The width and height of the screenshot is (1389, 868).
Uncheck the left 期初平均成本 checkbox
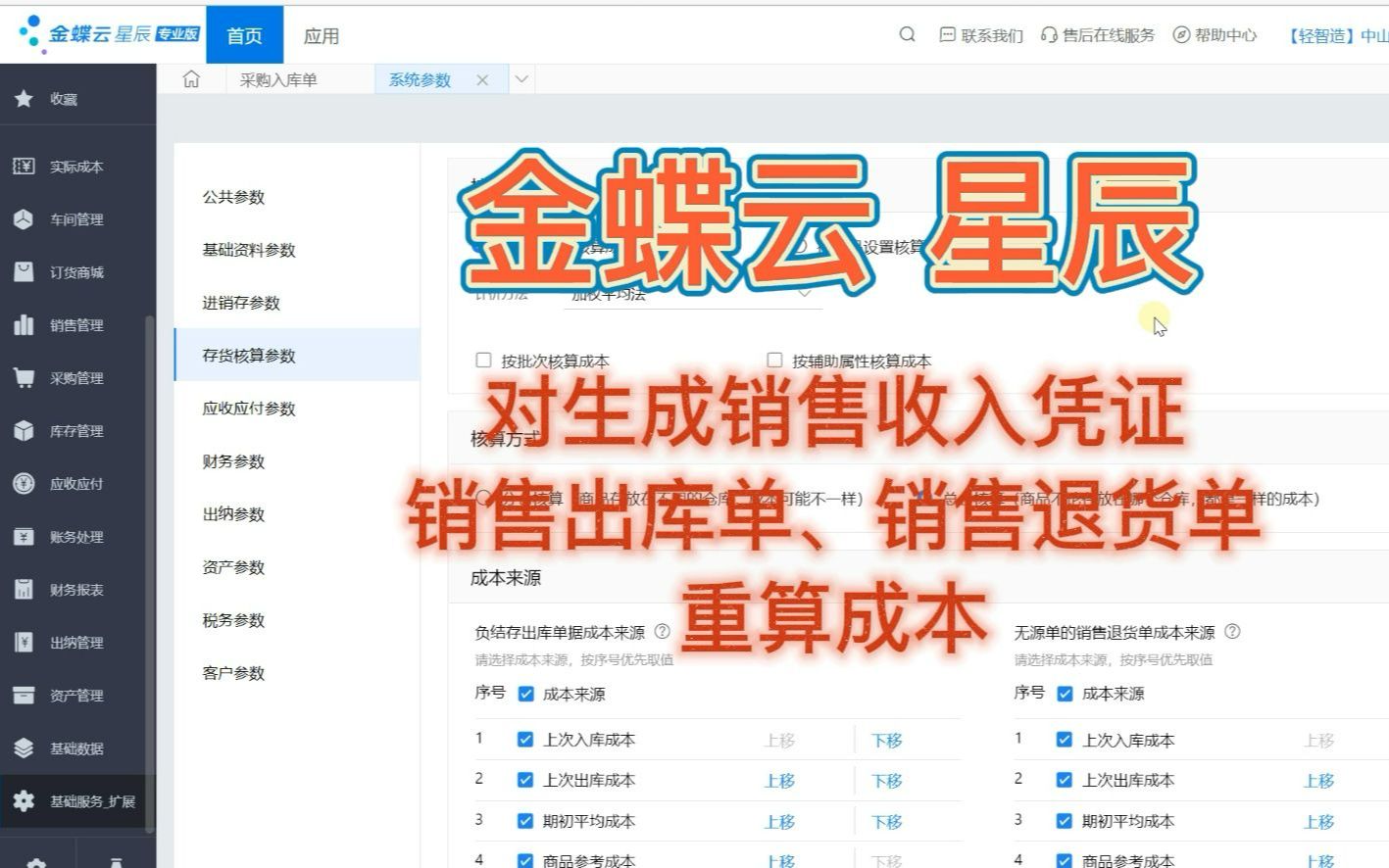click(525, 821)
